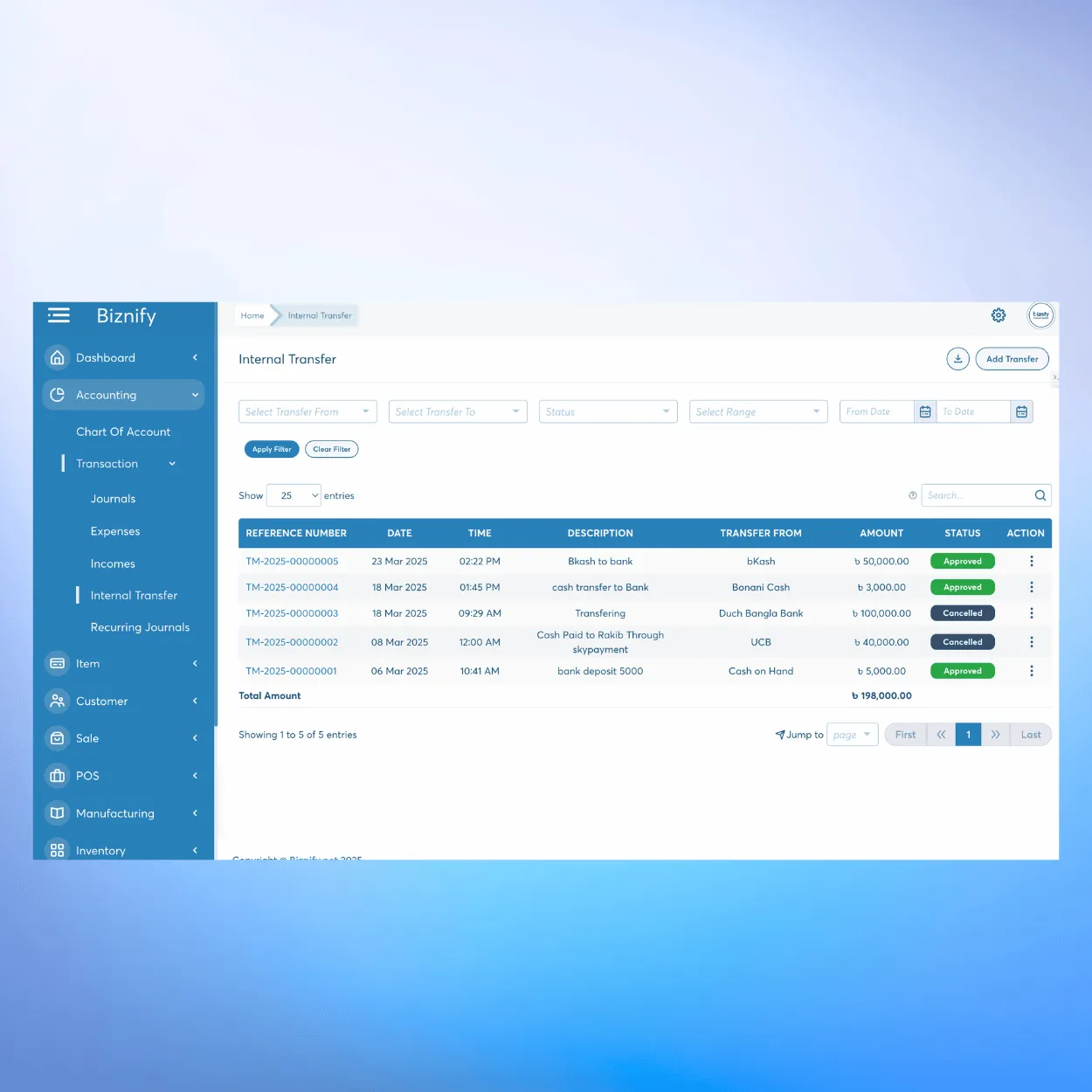This screenshot has height=1092, width=1092.
Task: Open settings via the gear icon
Action: point(999,315)
